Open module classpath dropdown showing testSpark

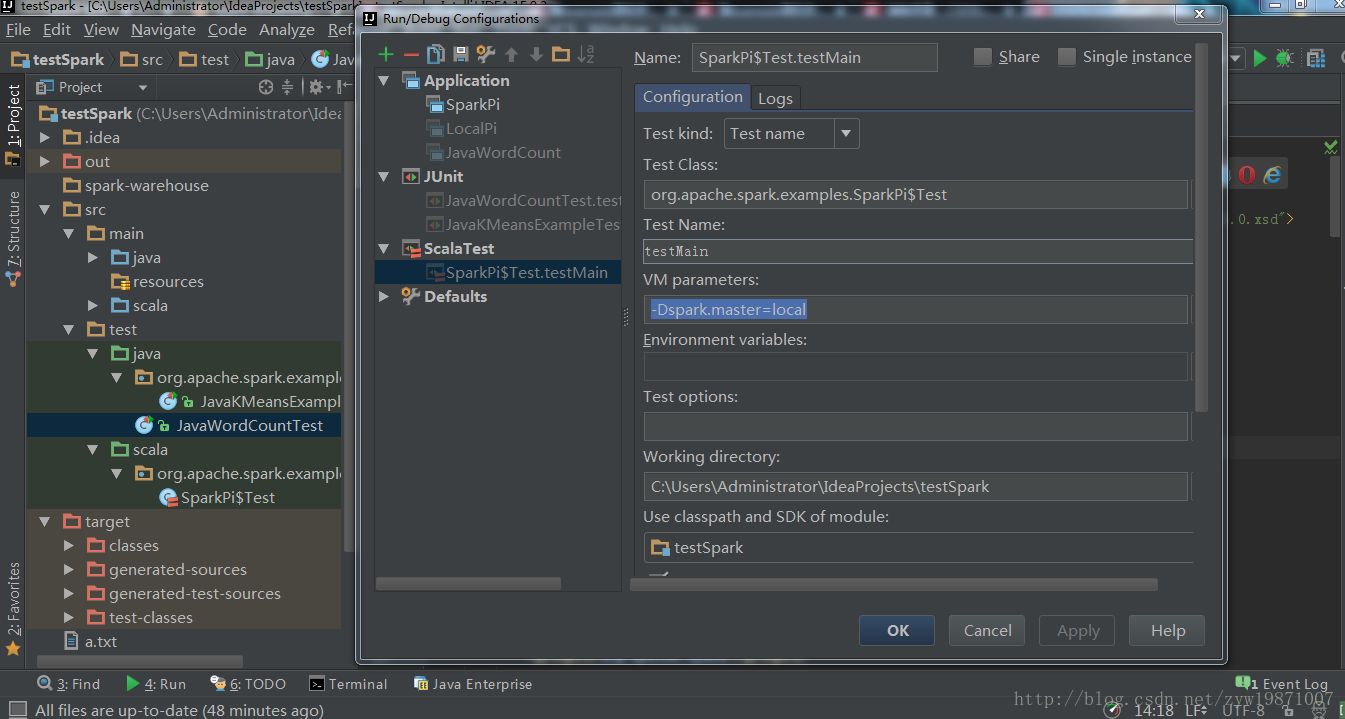pyautogui.click(x=918, y=547)
